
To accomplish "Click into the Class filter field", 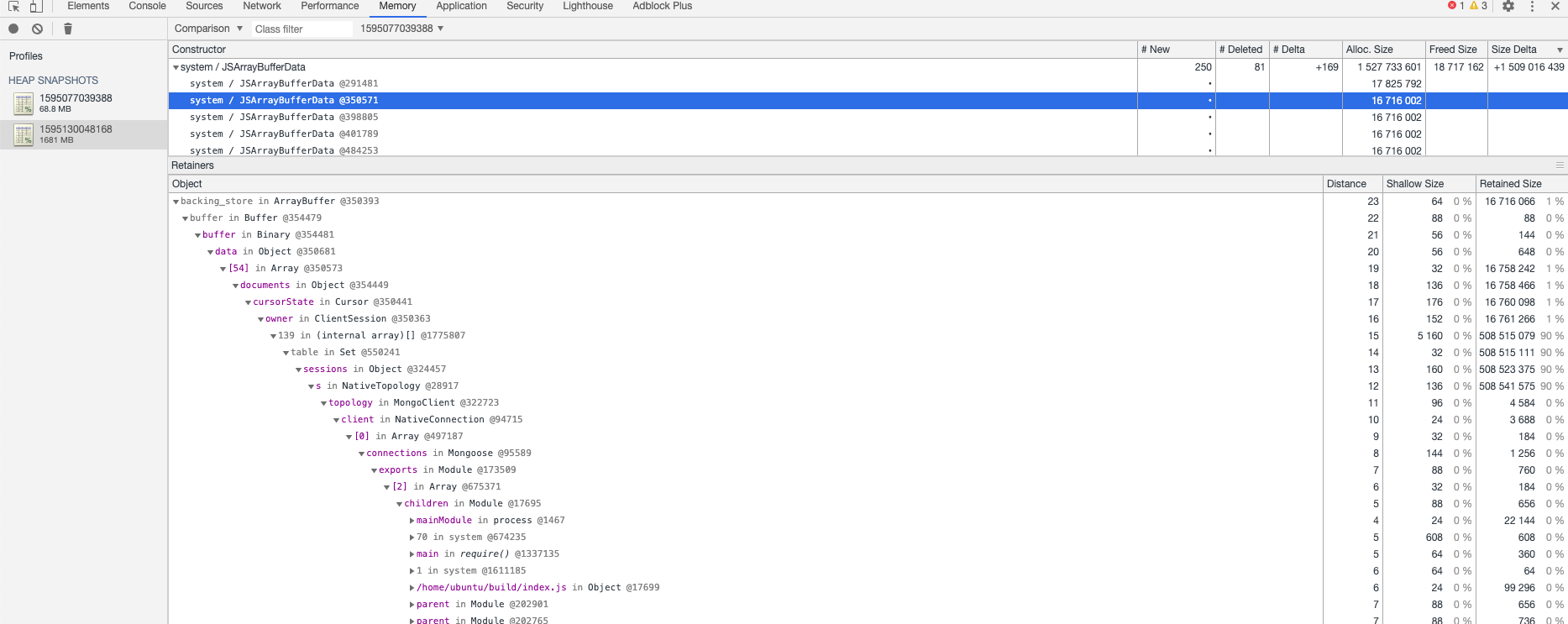I will click(302, 29).
